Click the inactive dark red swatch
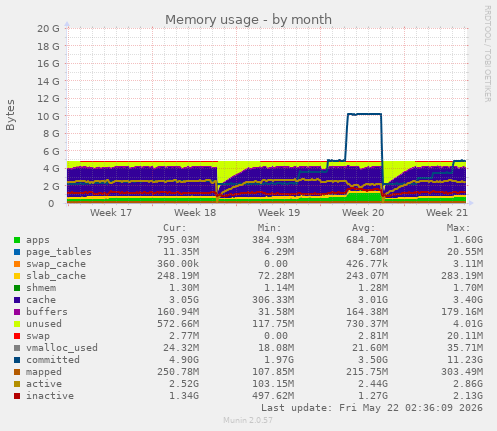The height and width of the screenshot is (431, 497). [17, 396]
